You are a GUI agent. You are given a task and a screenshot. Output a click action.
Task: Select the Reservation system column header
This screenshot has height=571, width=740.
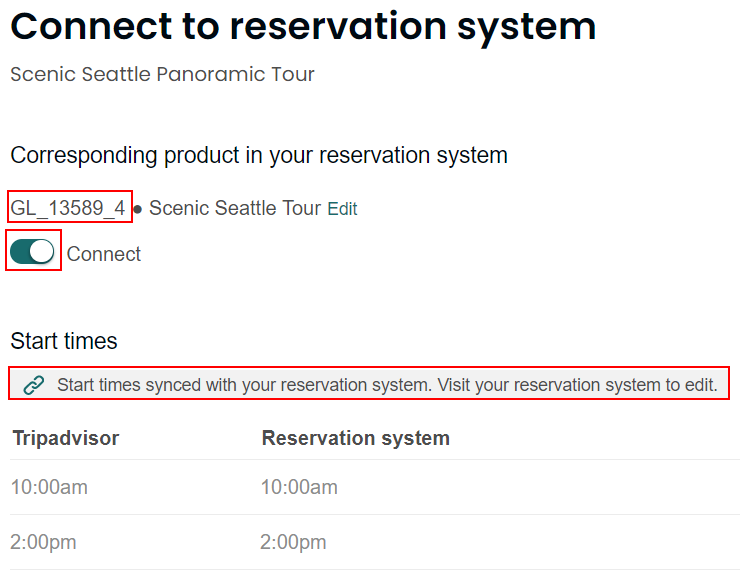[x=356, y=438]
